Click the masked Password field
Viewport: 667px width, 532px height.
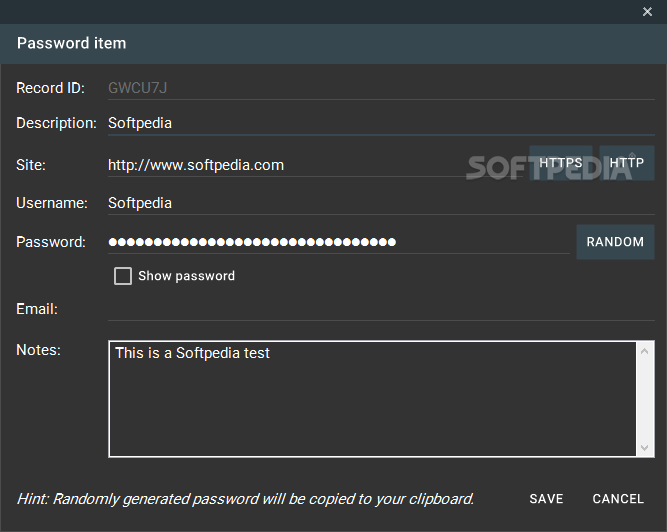point(339,242)
